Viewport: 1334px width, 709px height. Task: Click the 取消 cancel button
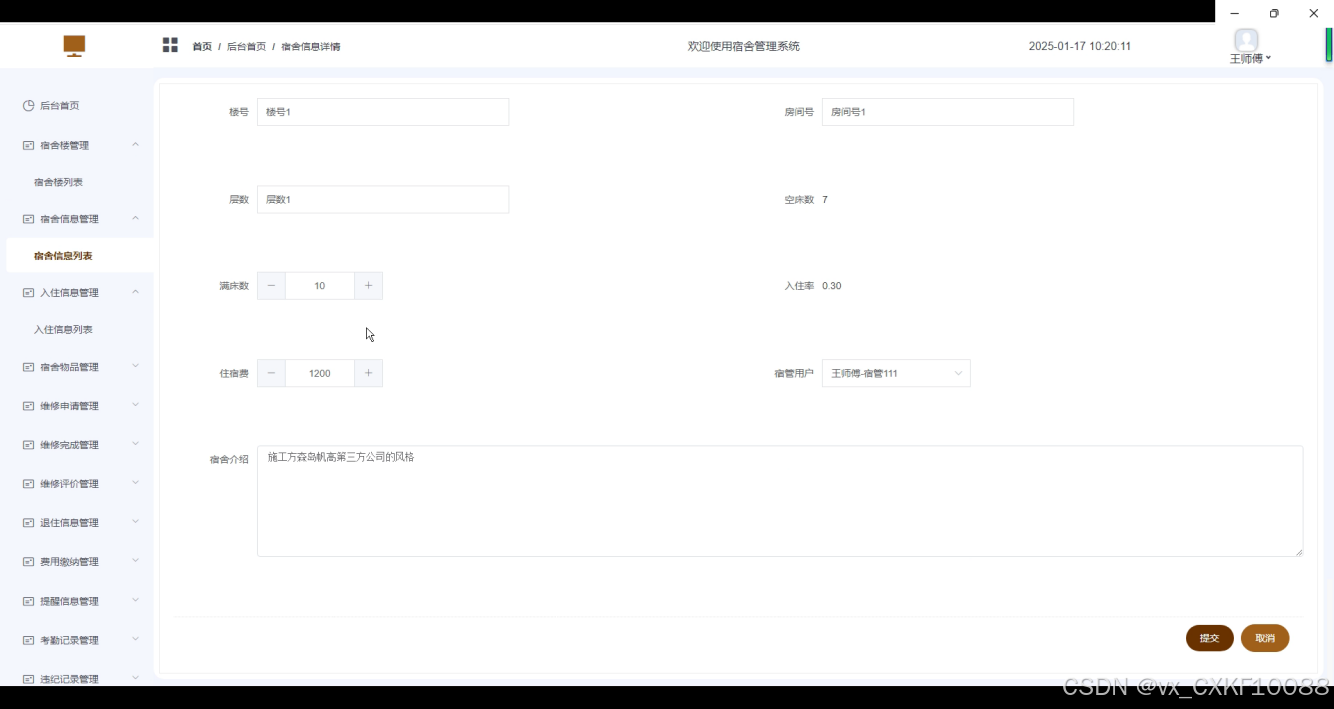(x=1265, y=638)
